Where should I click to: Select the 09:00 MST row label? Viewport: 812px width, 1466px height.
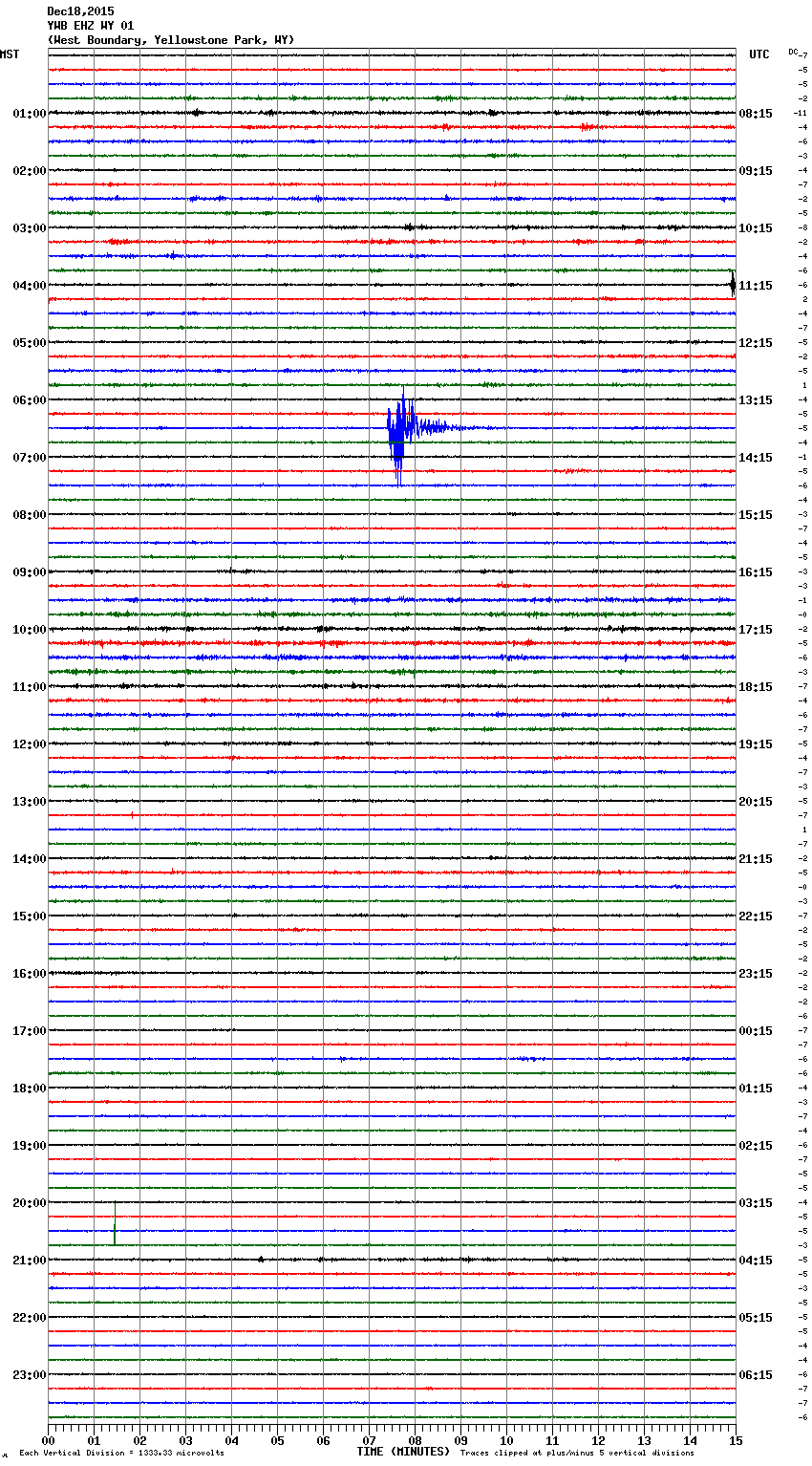(x=30, y=572)
